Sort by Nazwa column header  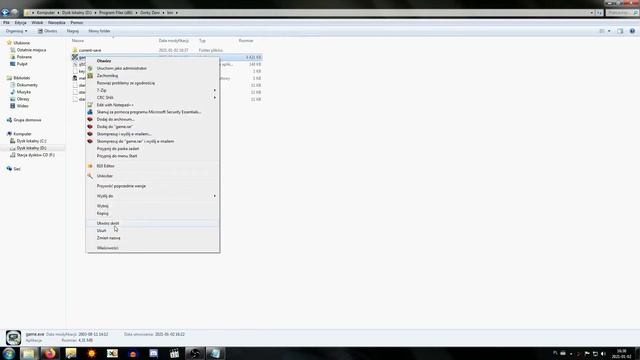click(78, 41)
